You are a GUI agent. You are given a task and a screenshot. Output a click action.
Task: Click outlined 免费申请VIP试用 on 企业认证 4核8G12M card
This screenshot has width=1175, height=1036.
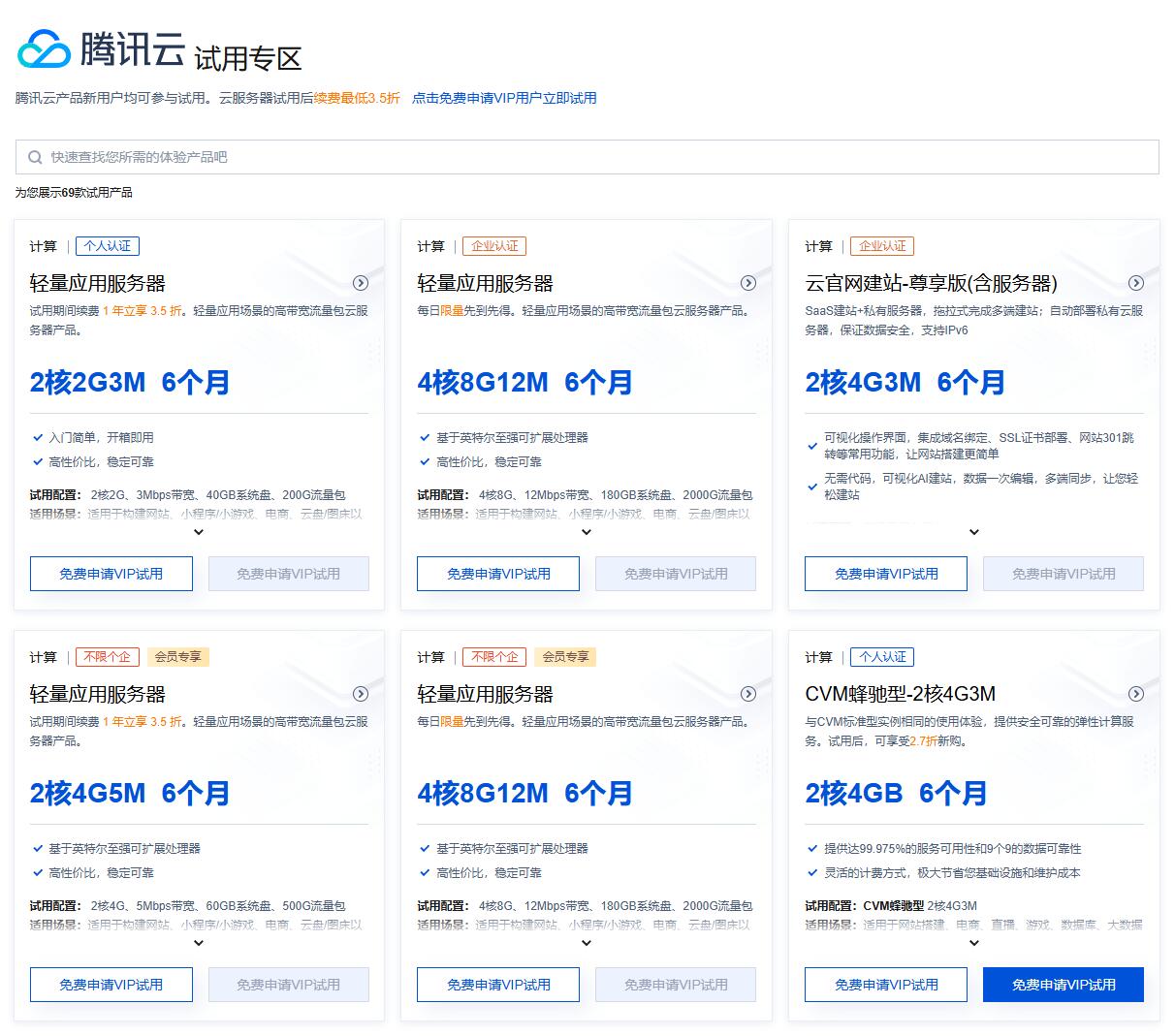498,574
